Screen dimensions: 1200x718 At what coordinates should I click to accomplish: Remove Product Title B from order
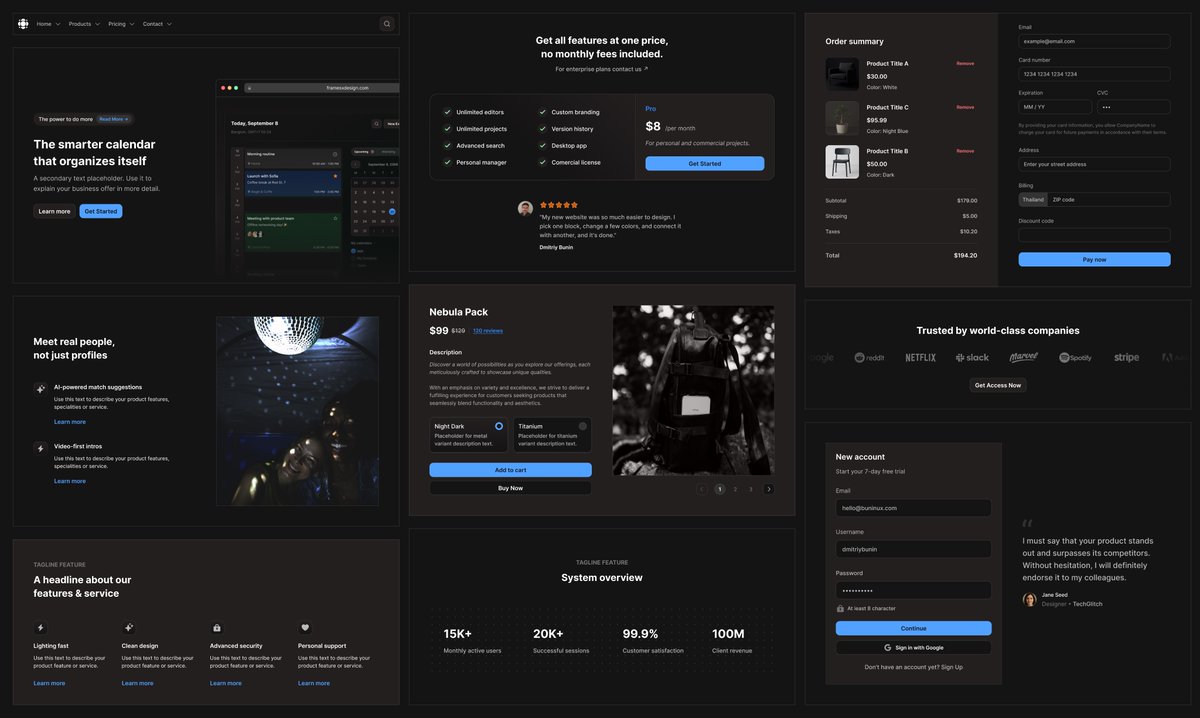click(x=965, y=151)
